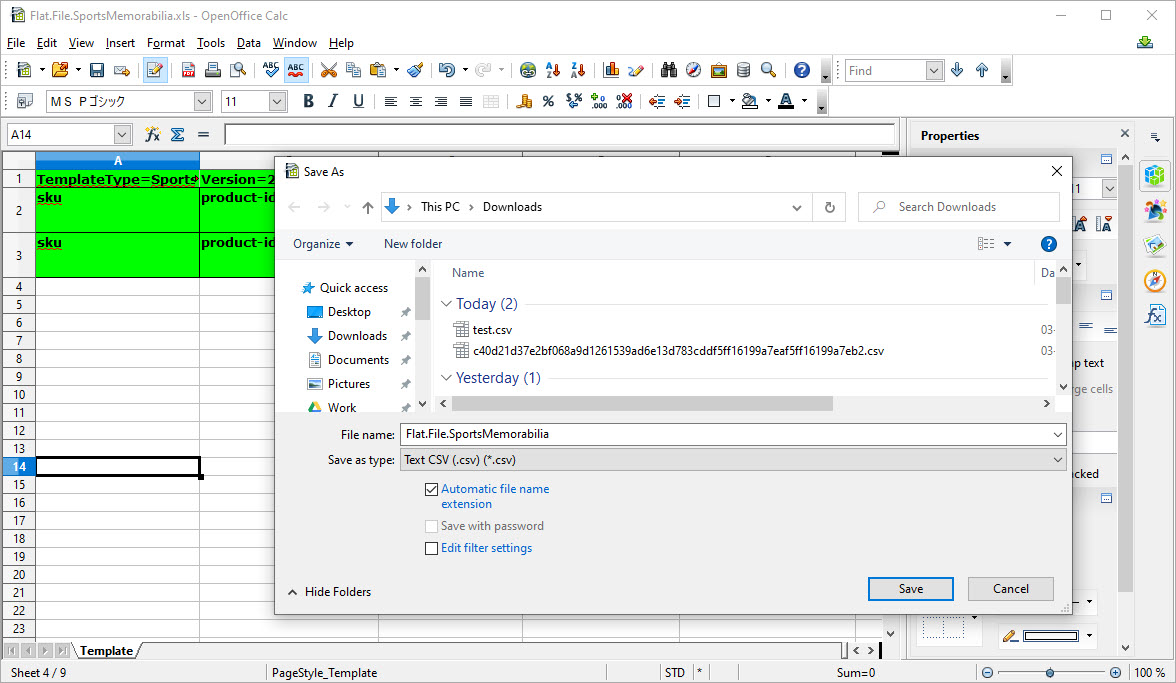Screen dimensions: 1176x683
Task: Open the font size dropdown
Action: [x=278, y=101]
